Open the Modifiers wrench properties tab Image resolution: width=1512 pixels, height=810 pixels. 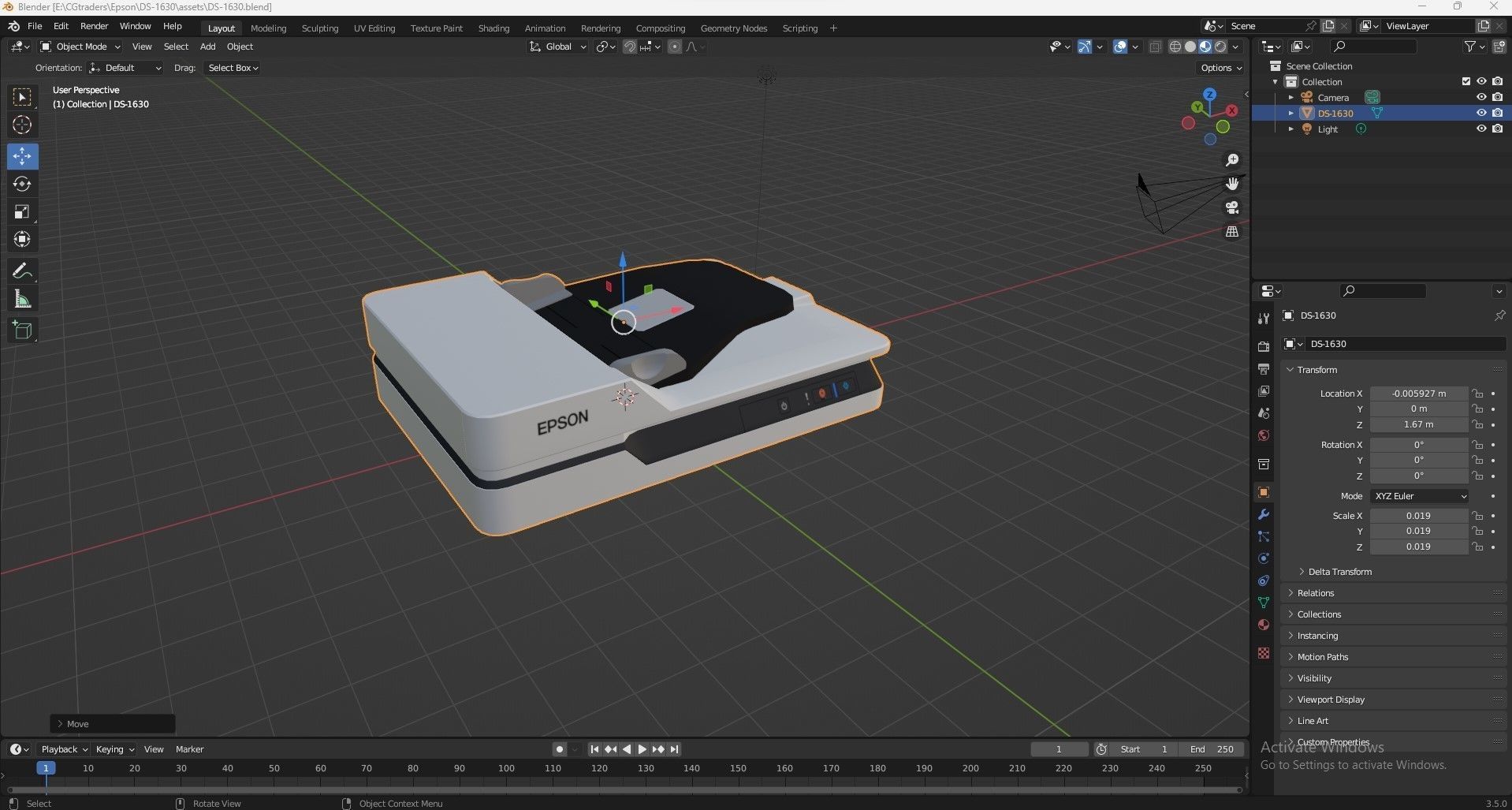(1264, 514)
